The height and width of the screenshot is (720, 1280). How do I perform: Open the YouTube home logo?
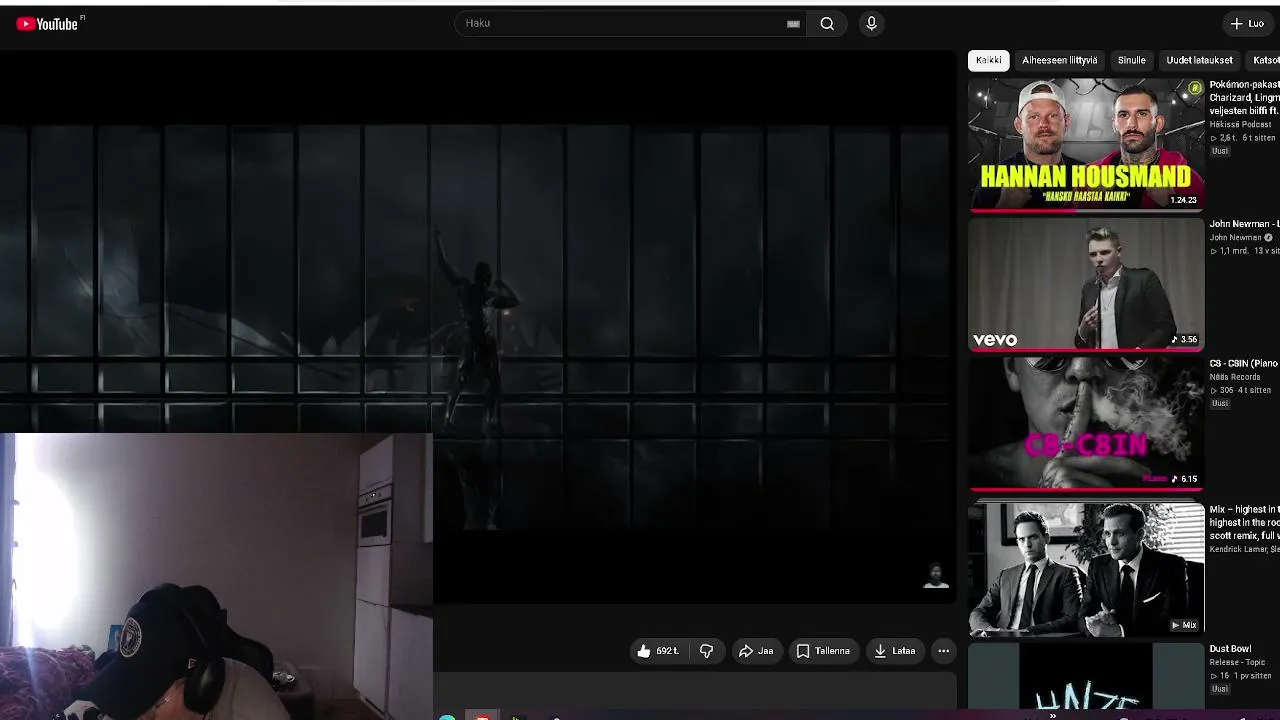coord(47,24)
